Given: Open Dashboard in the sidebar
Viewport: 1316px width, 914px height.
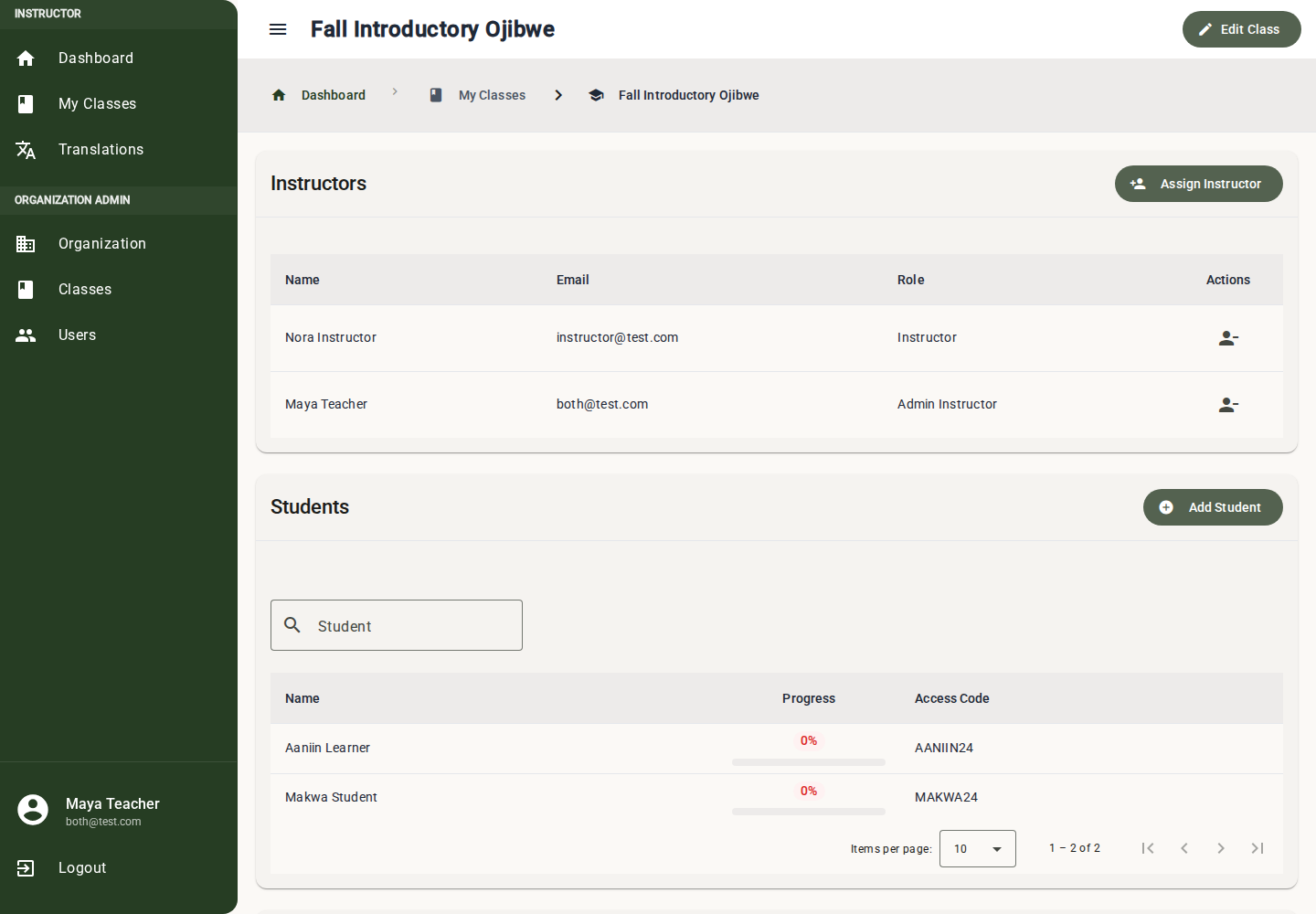Looking at the screenshot, I should pyautogui.click(x=119, y=58).
